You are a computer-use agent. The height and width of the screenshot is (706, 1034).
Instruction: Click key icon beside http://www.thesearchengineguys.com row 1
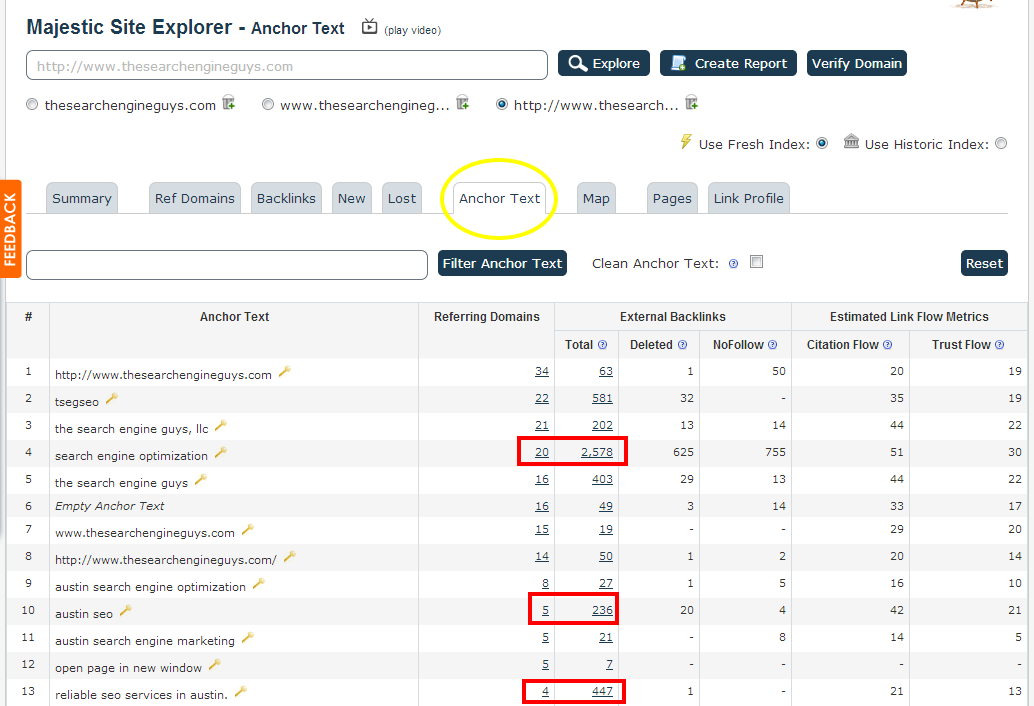(285, 371)
